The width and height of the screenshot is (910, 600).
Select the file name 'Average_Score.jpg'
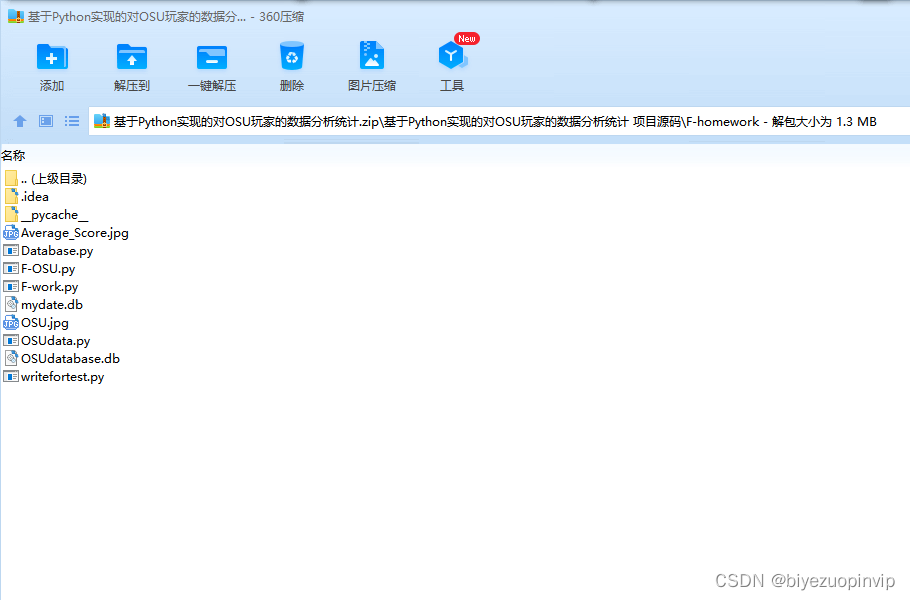point(75,233)
